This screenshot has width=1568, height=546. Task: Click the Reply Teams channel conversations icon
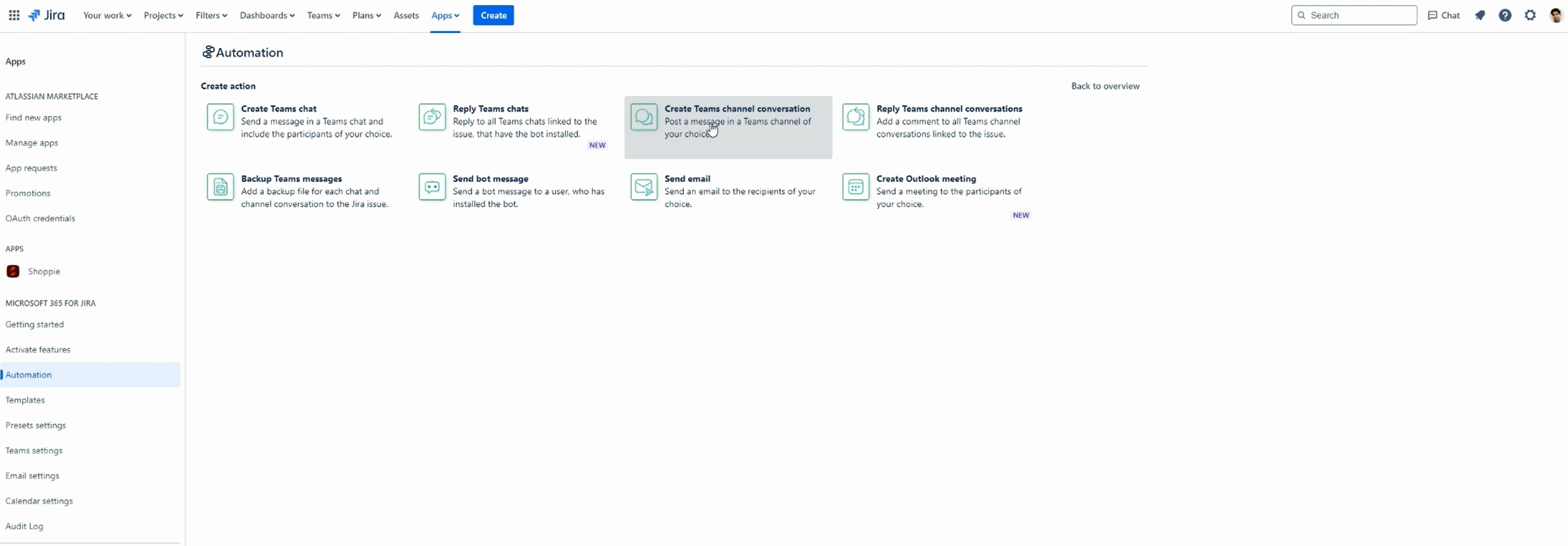pyautogui.click(x=856, y=117)
